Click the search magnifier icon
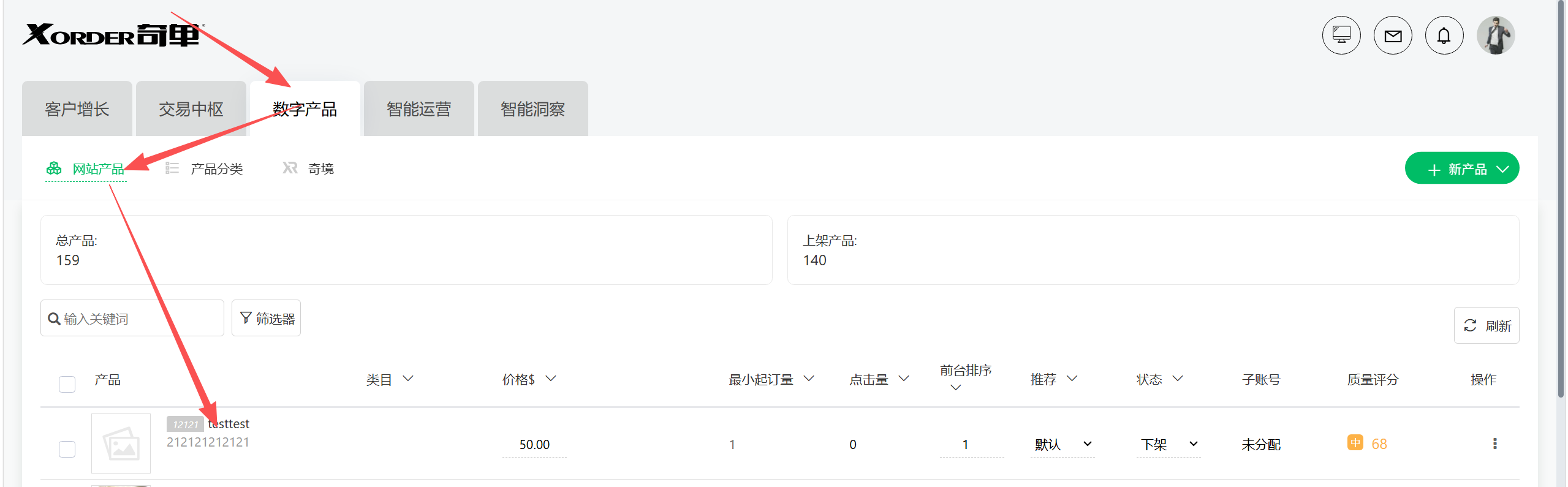1568x487 pixels. (54, 319)
